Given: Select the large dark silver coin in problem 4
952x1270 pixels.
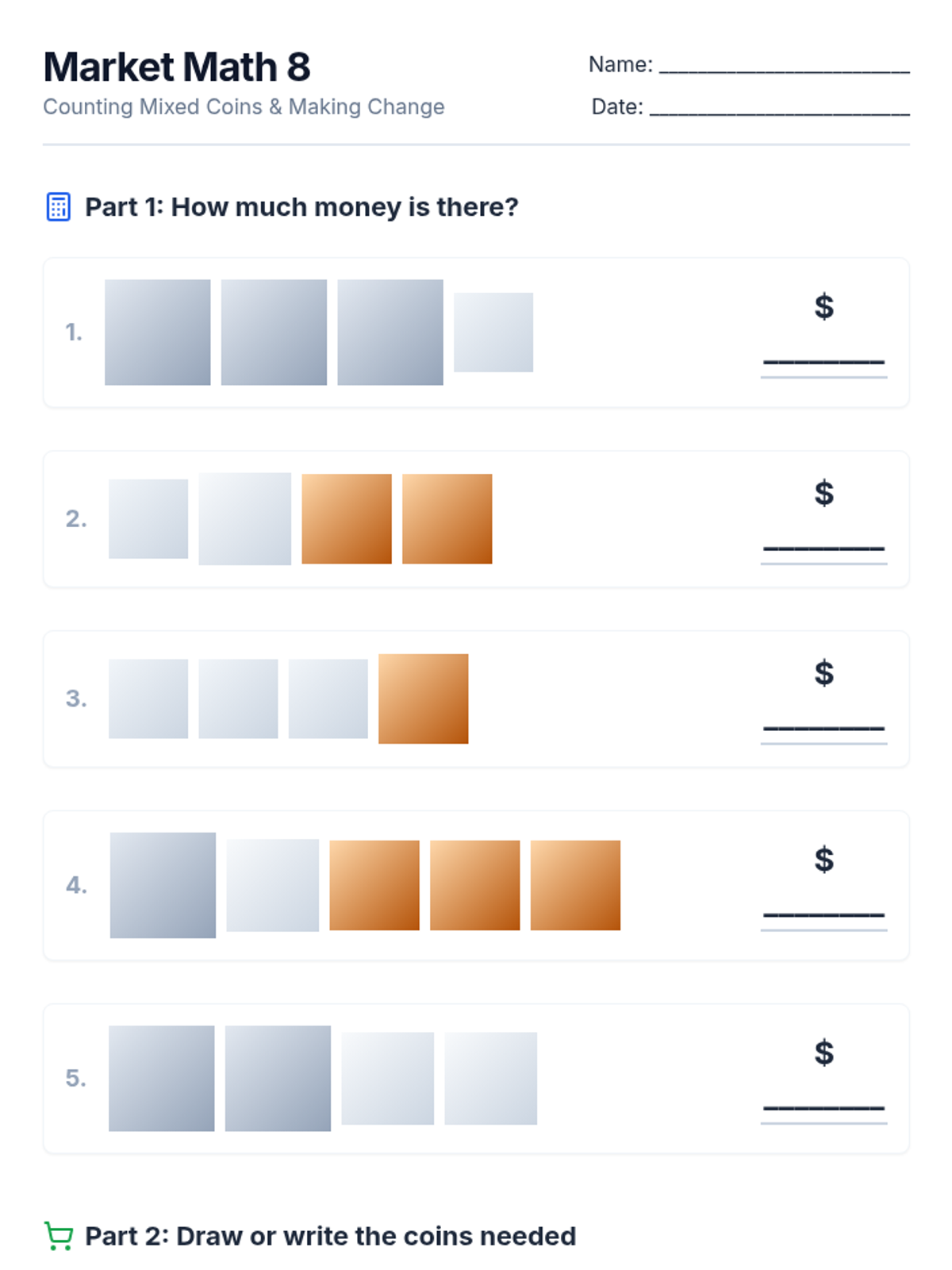Looking at the screenshot, I should click(x=163, y=885).
